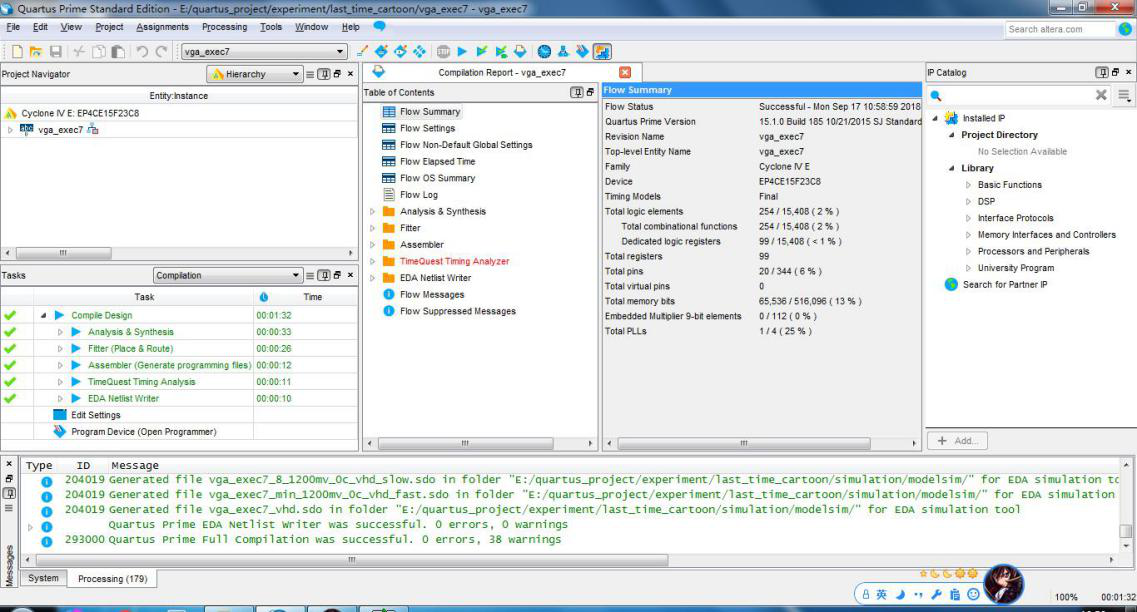The width and height of the screenshot is (1137, 612).
Task: Click the last highlighted toolbar icon
Action: coord(602,51)
